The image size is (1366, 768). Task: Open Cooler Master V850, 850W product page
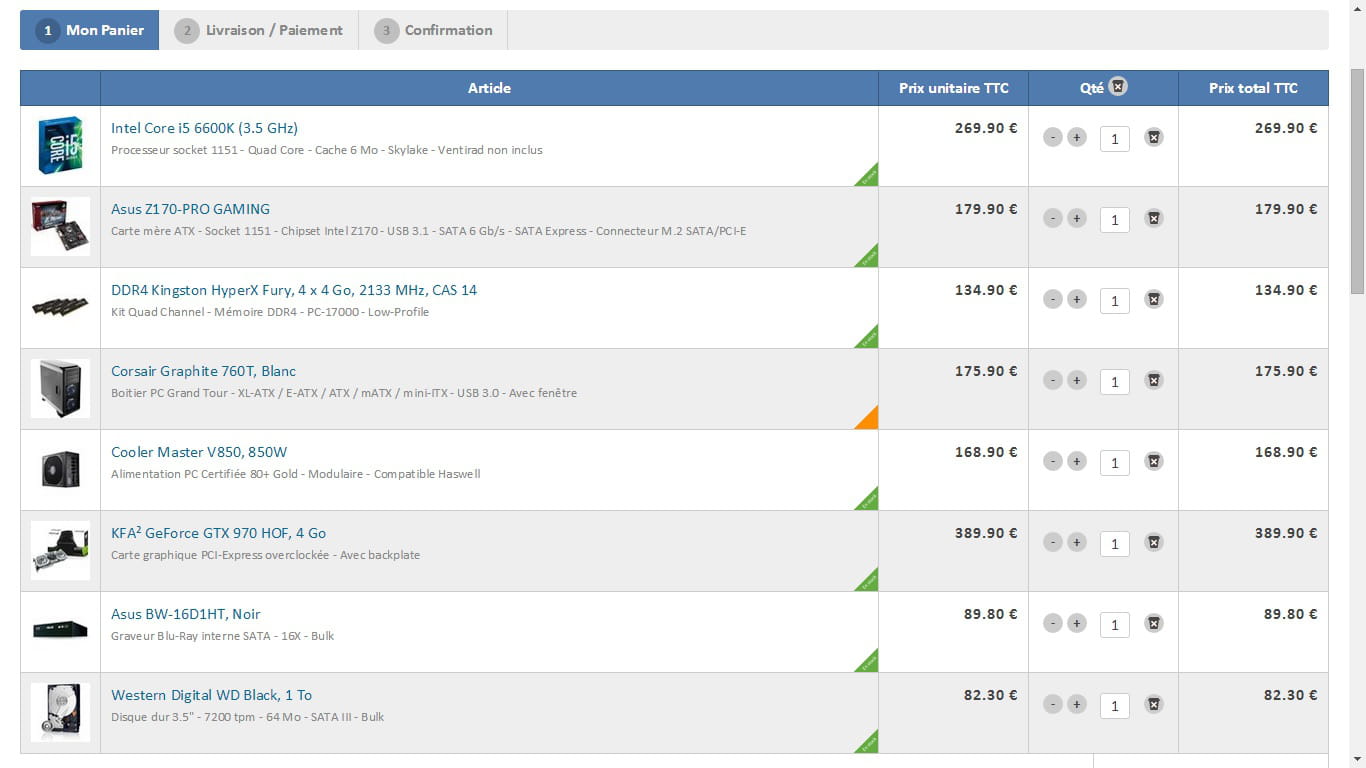(199, 452)
